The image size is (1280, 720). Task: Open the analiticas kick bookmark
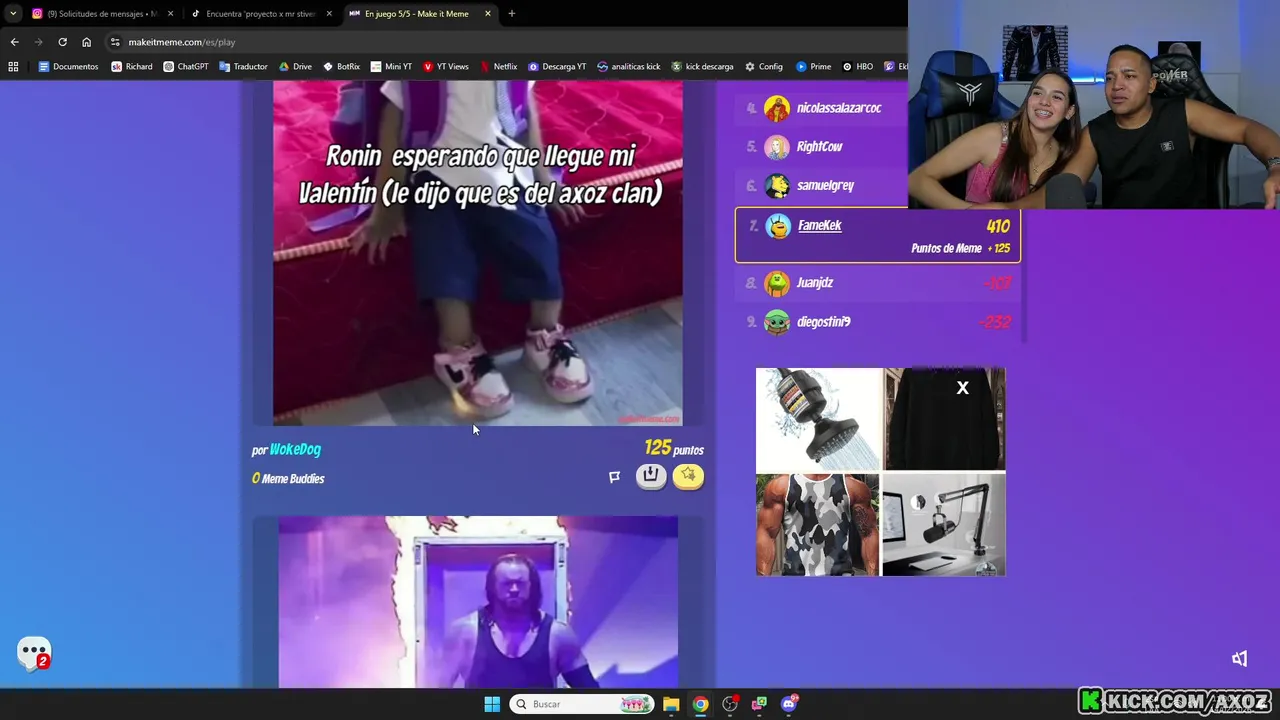point(628,67)
